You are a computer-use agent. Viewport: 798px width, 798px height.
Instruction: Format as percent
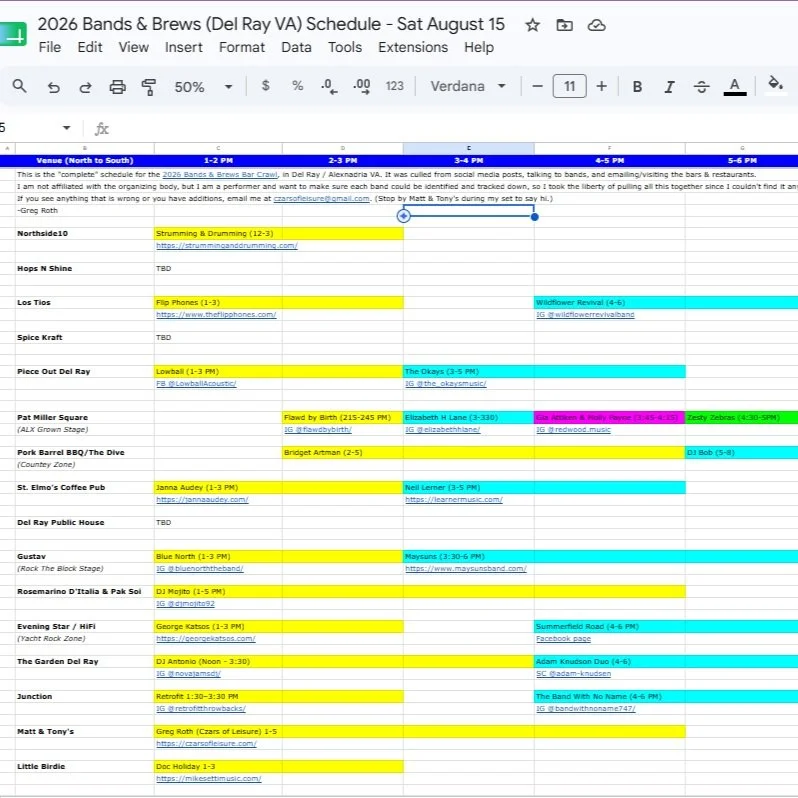pyautogui.click(x=297, y=86)
